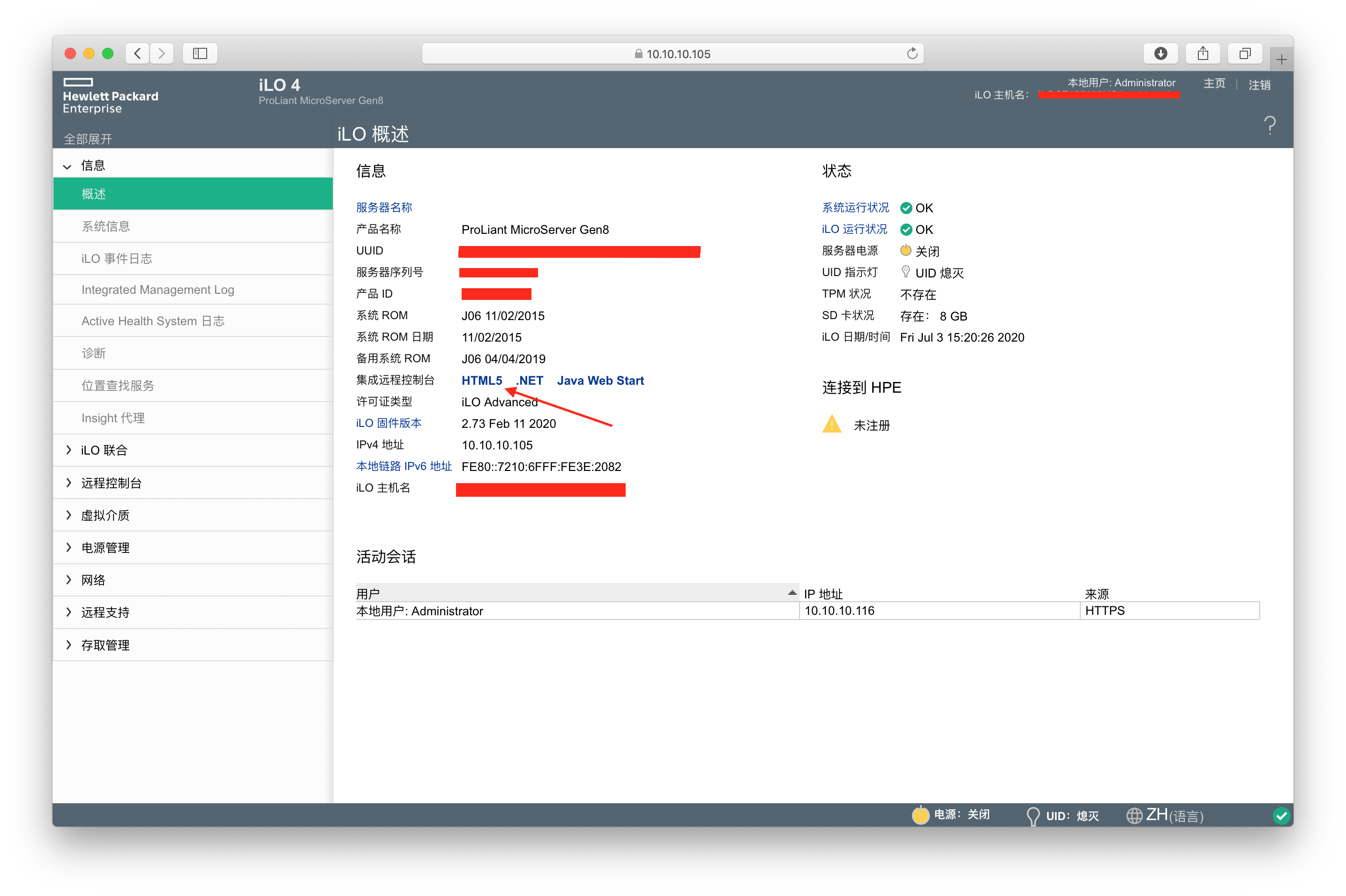1346x896 pixels.
Task: Open iLO 运行状况 link
Action: 854,229
